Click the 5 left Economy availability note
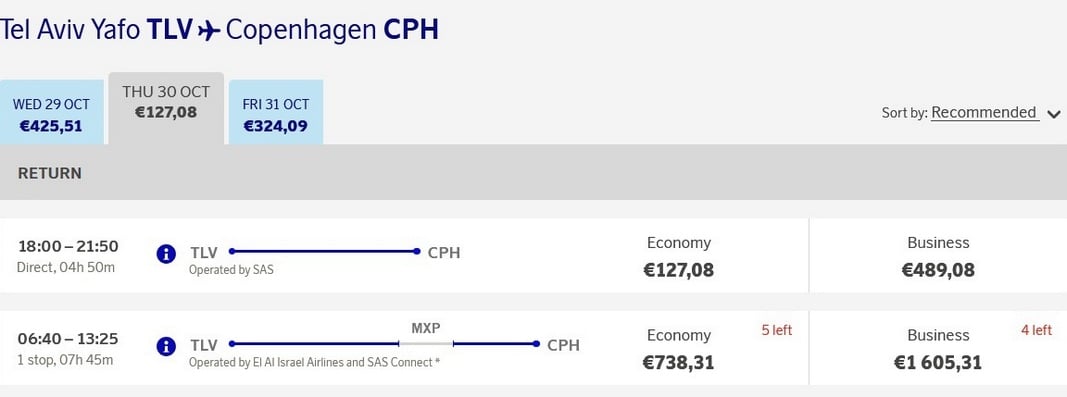 pyautogui.click(x=776, y=330)
